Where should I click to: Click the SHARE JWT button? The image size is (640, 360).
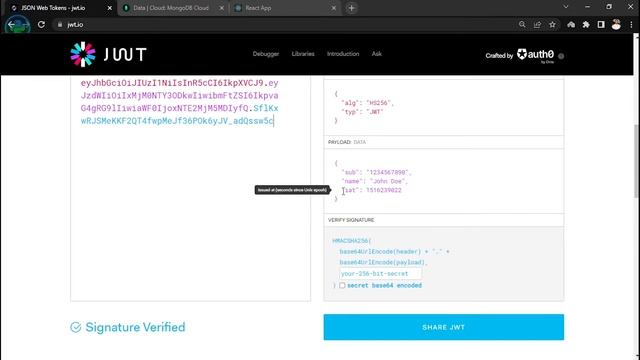(x=444, y=327)
